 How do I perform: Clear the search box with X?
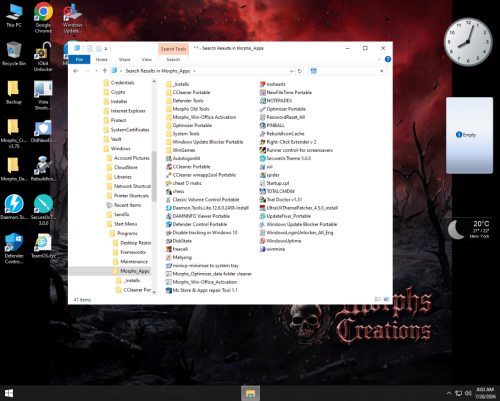[382, 71]
